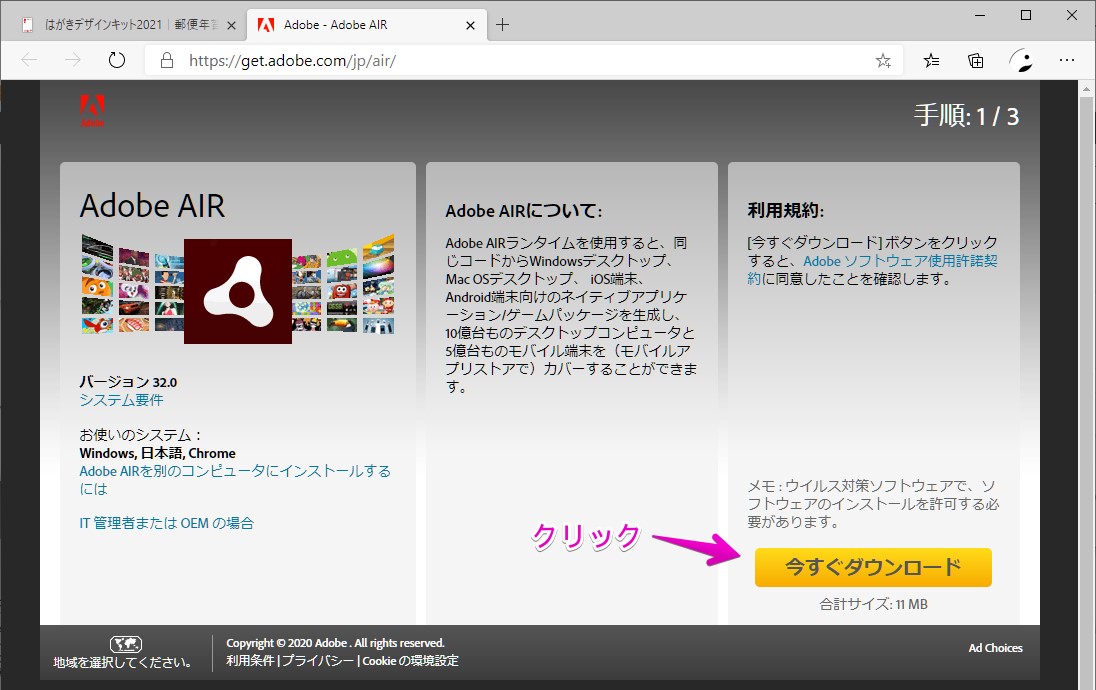
Task: Click the Windows, 日本語, Chrome system text
Action: click(x=157, y=453)
